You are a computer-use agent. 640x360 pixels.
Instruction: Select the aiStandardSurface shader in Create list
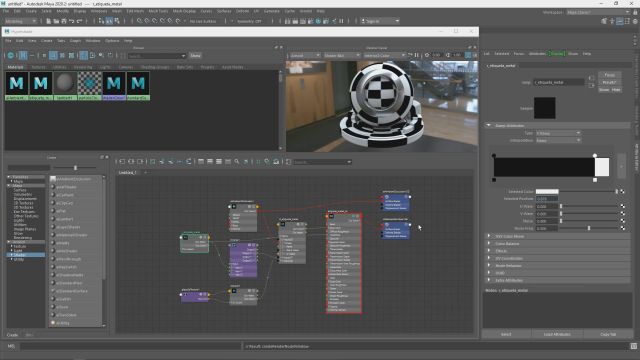tap(72, 291)
